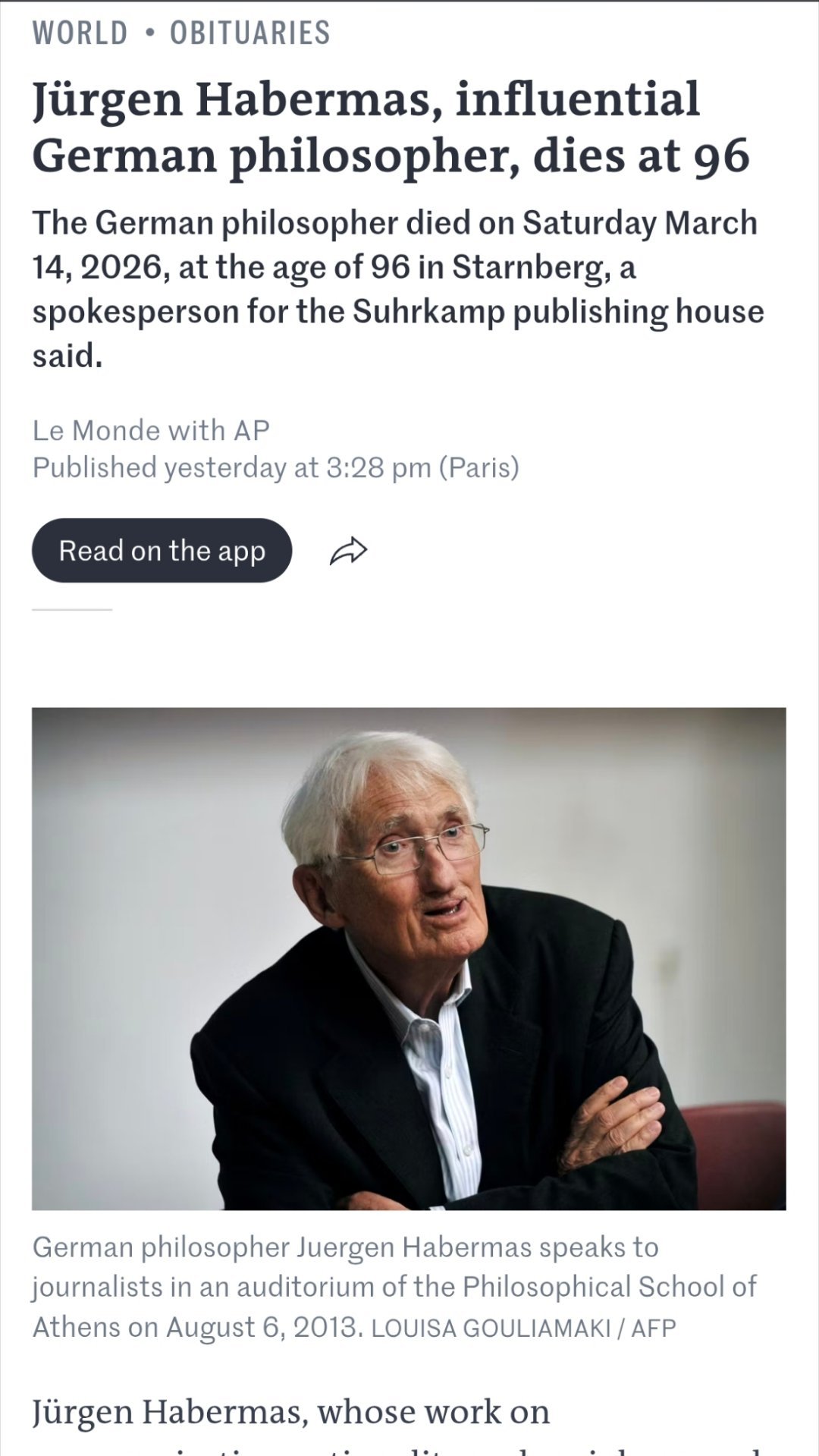Open the OBITUARIES category
This screenshot has height=1456, width=819.
tap(250, 33)
